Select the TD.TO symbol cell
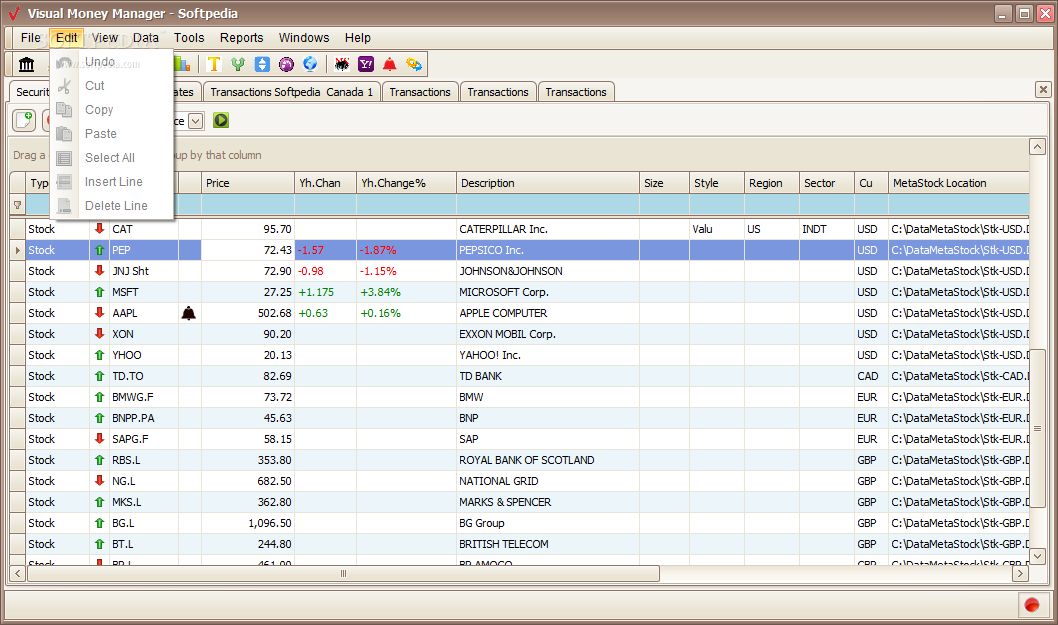 coord(144,376)
